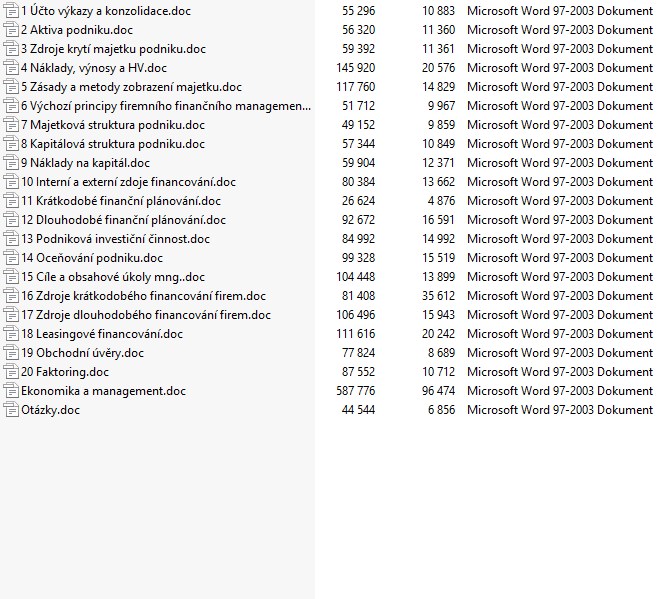Select the icon of 17 Zdroje dlouhodobého financování firem.doc
Viewport: 669px width, 599px height.
[11, 314]
